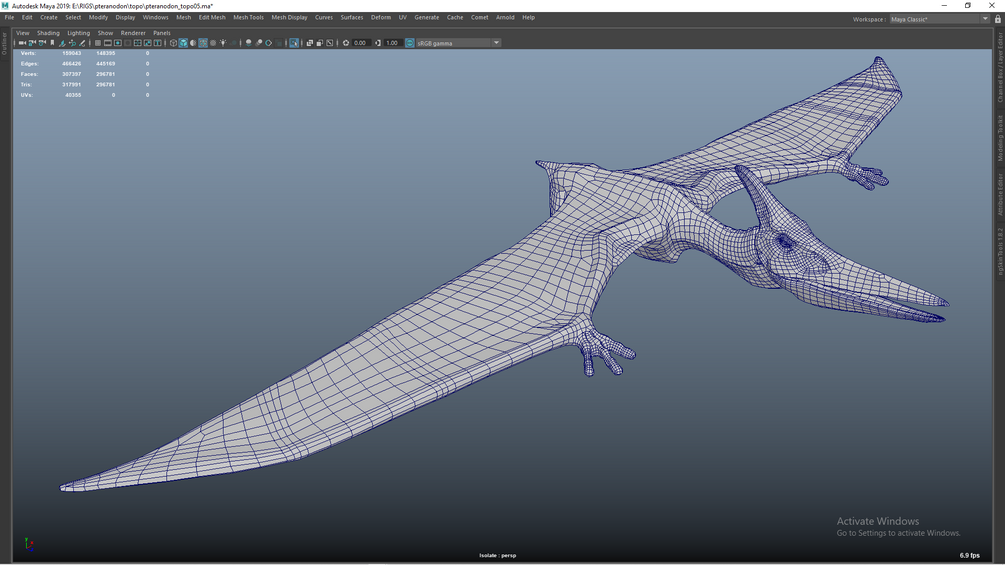Click the isolate select icon
1005x565 pixels.
tap(294, 43)
